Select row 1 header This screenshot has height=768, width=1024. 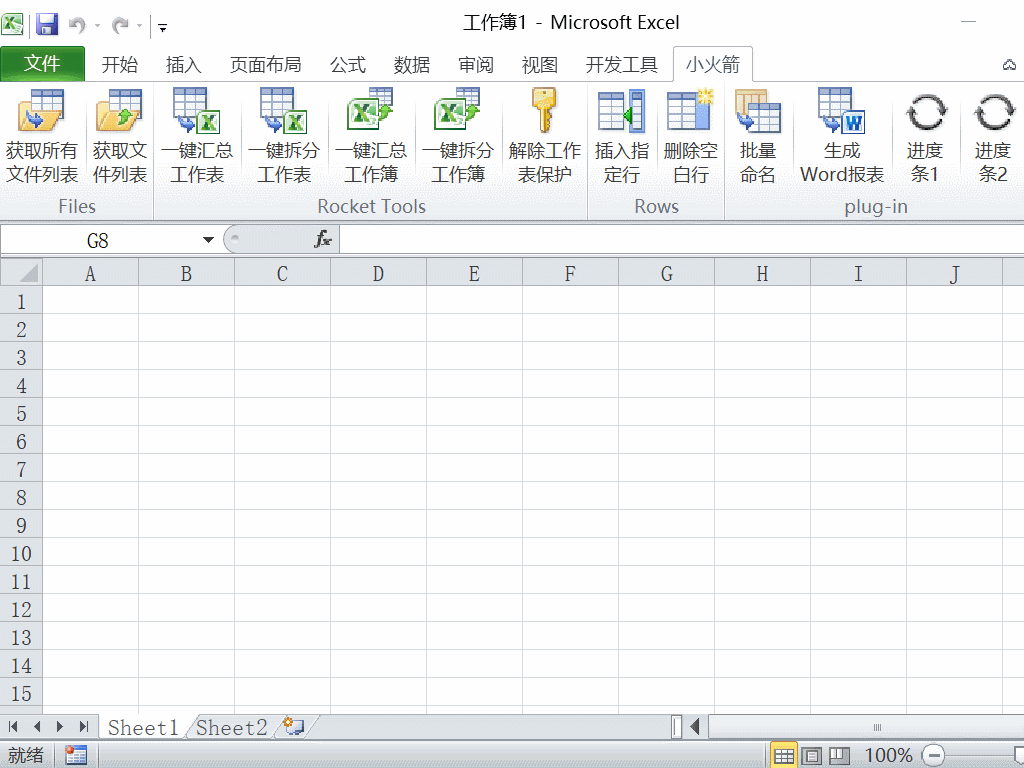coord(21,301)
